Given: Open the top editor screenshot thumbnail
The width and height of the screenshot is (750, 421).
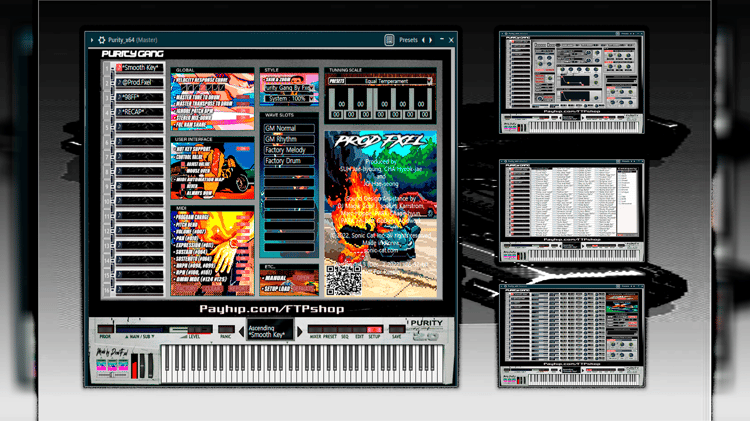Looking at the screenshot, I should 572,82.
